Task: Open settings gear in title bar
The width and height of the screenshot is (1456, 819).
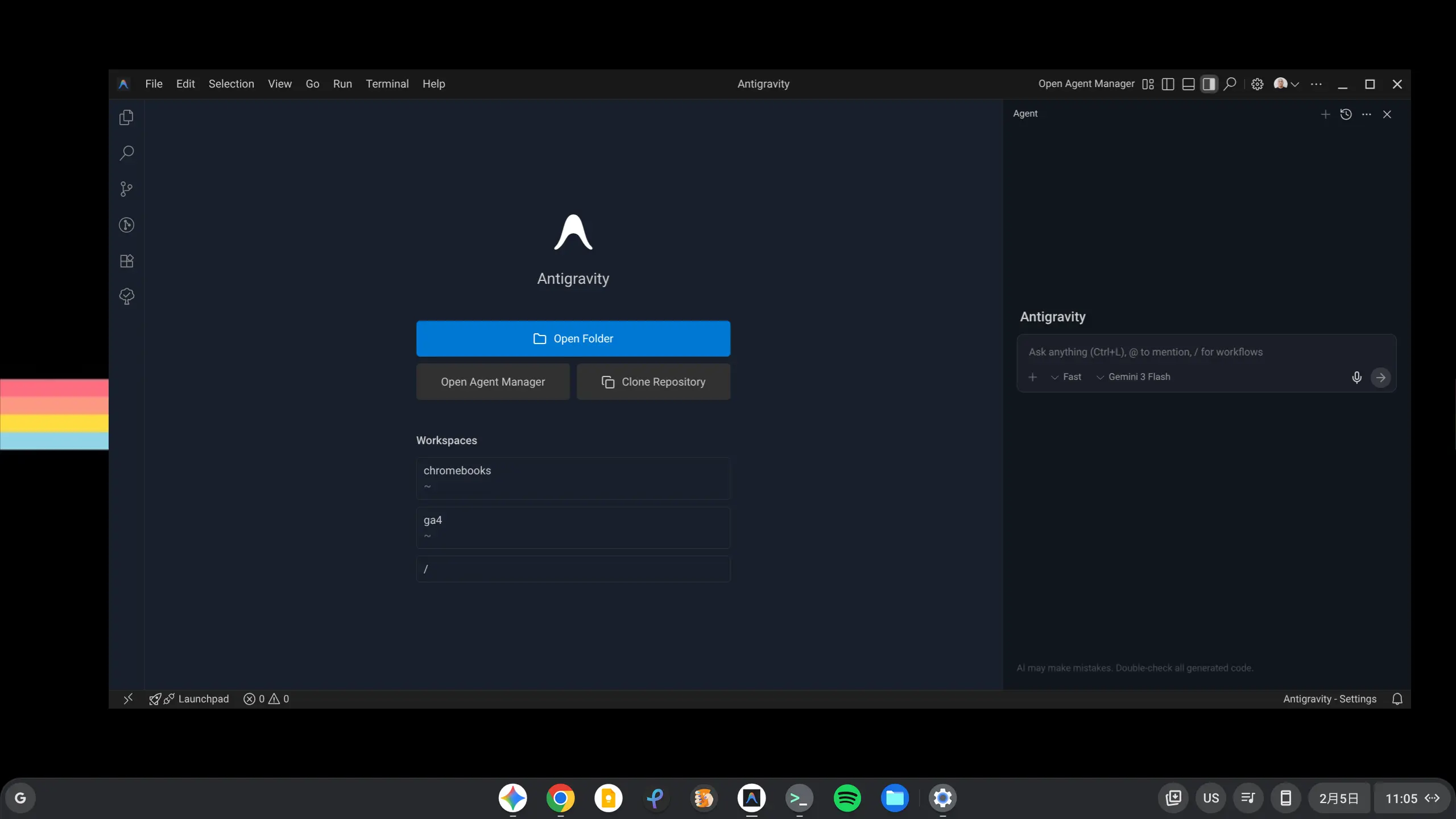Action: point(1257,84)
